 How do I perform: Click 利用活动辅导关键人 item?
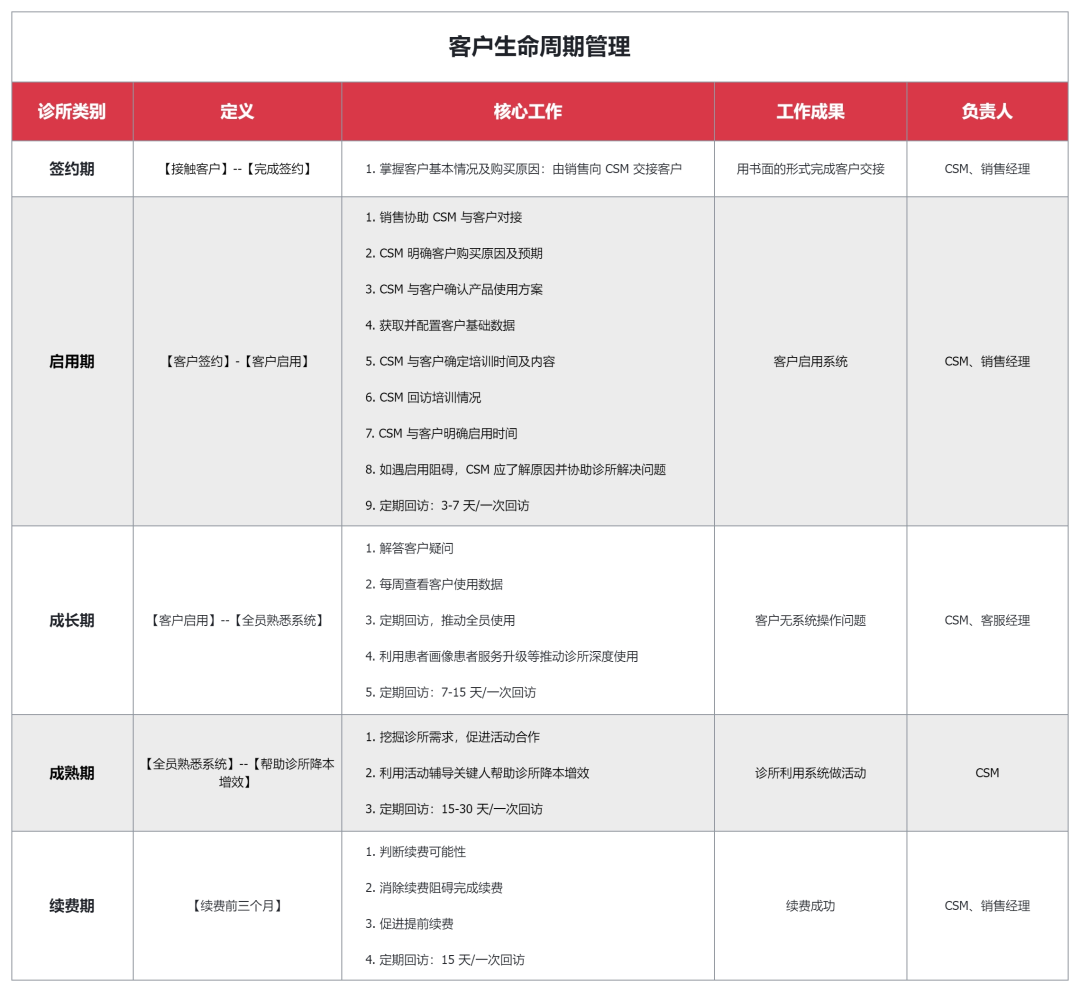(x=477, y=773)
